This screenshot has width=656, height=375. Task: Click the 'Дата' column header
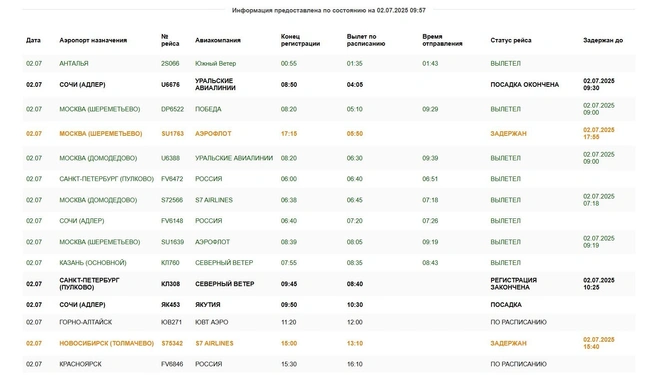coord(33,40)
